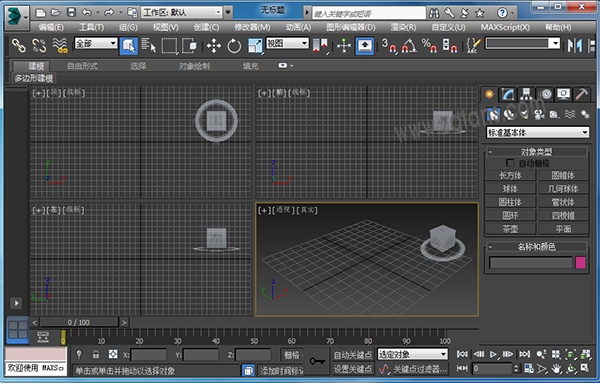Click the 几何球体 button

pyautogui.click(x=563, y=189)
